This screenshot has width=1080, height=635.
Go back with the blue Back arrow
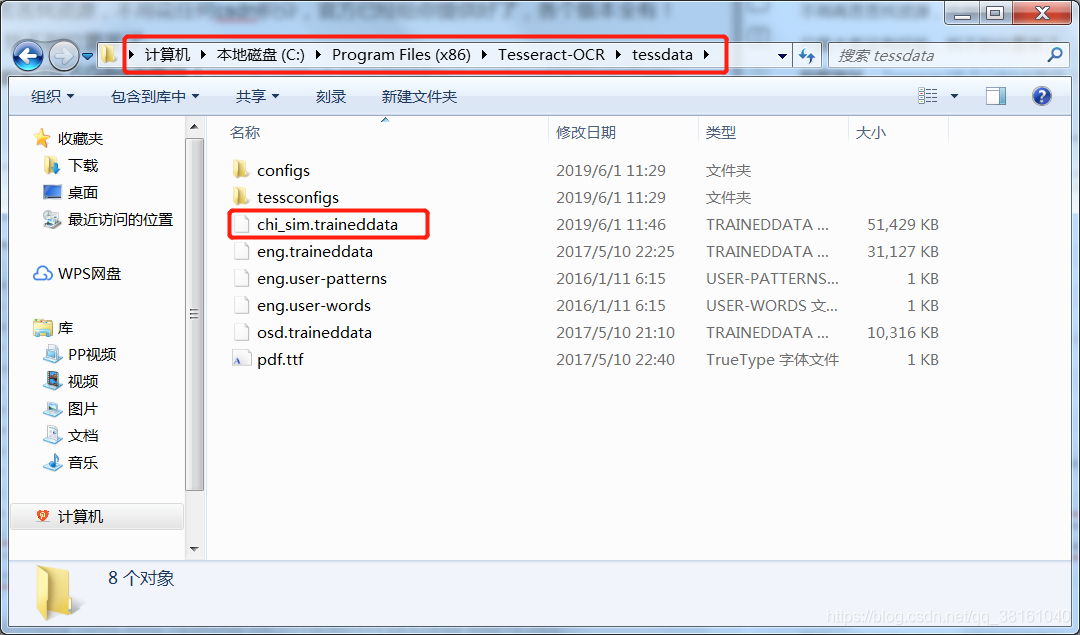[x=28, y=56]
